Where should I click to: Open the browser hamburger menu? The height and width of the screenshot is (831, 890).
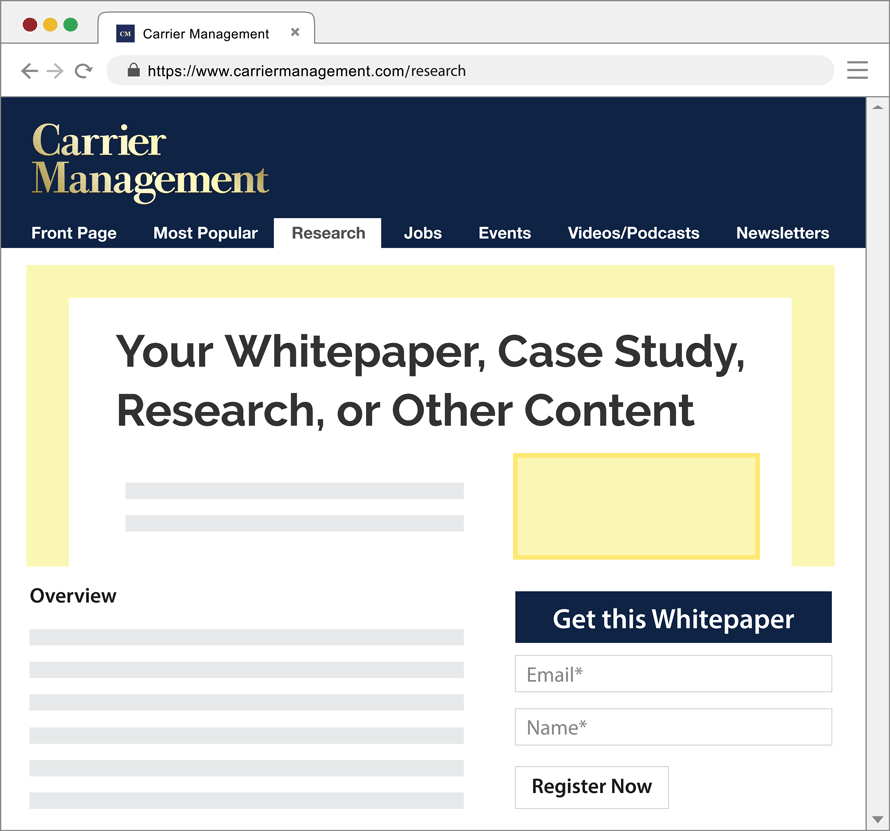pyautogui.click(x=857, y=70)
